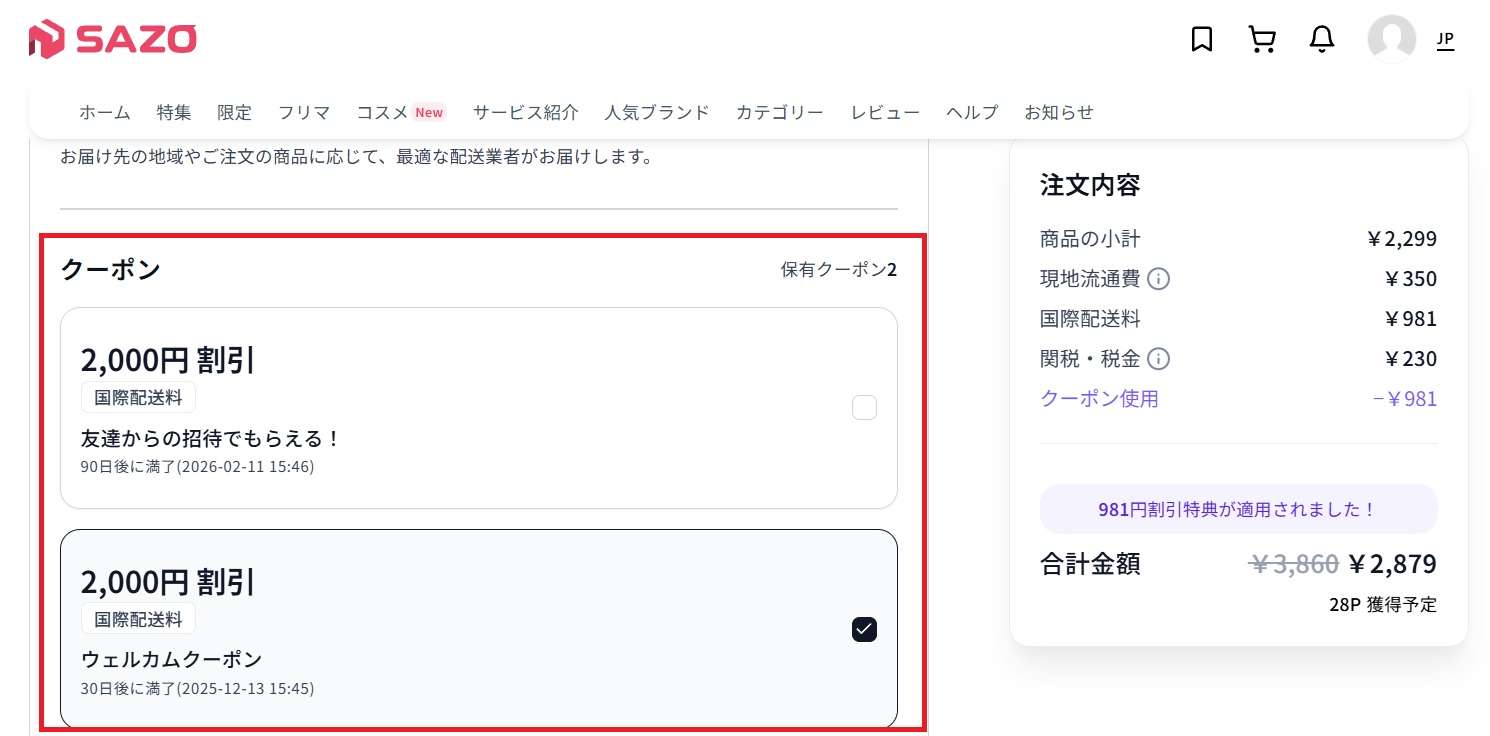Uncheck the ウェルカムクーポン checkbox
Viewport: 1490px width, 736px height.
(864, 629)
